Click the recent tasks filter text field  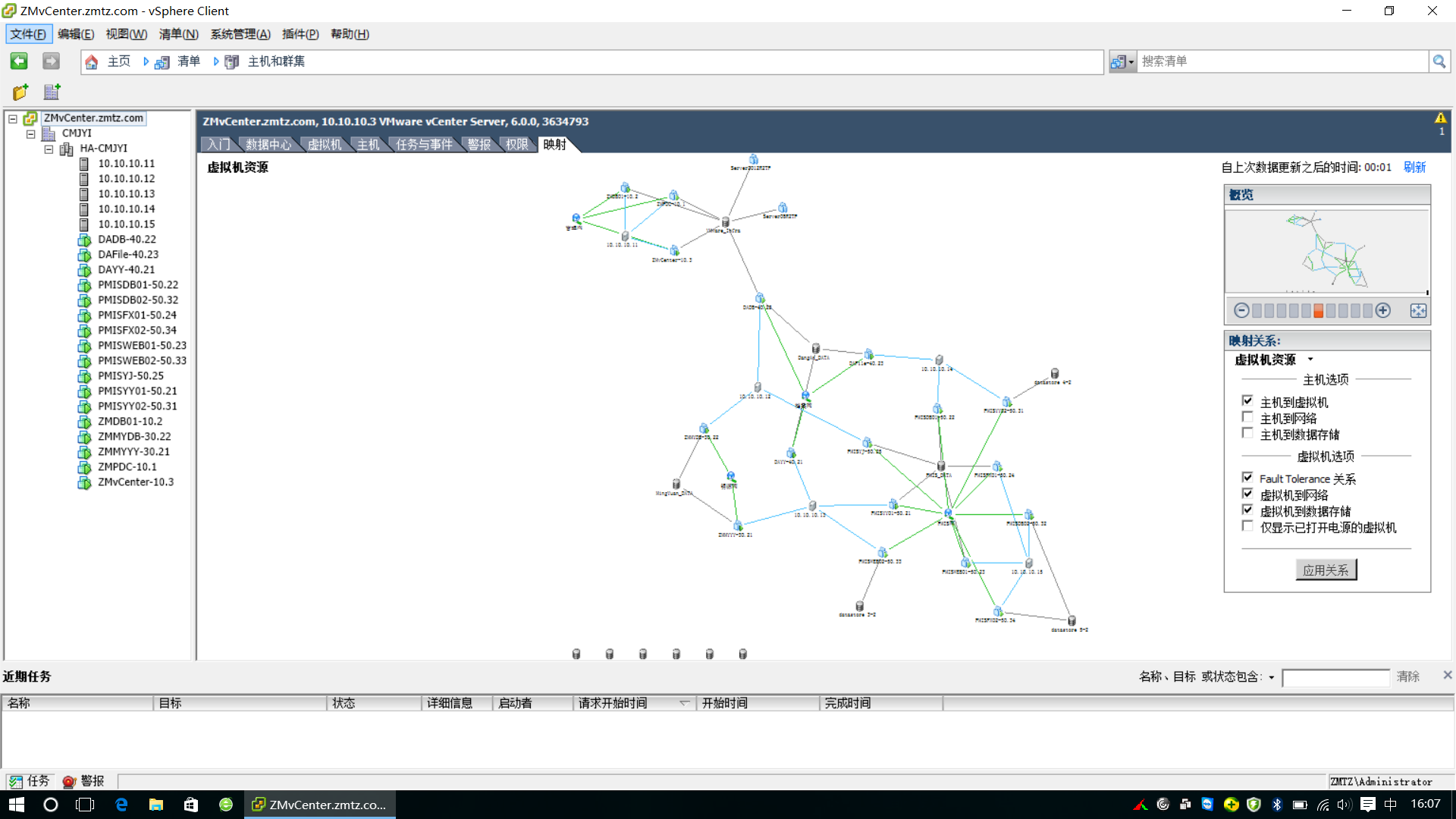coord(1335,677)
